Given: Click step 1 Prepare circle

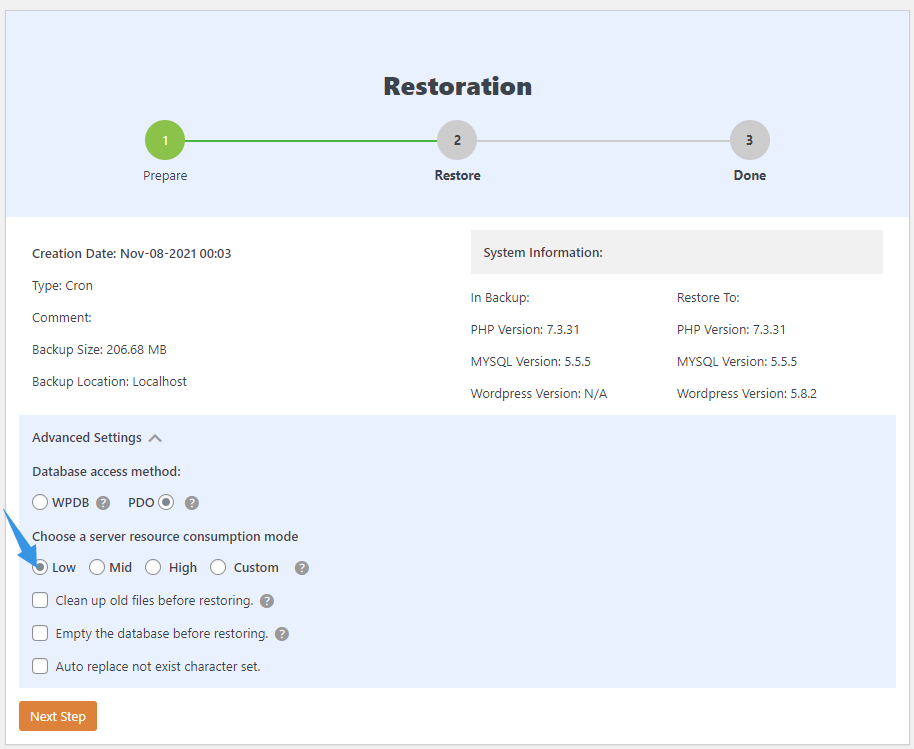Looking at the screenshot, I should (165, 140).
